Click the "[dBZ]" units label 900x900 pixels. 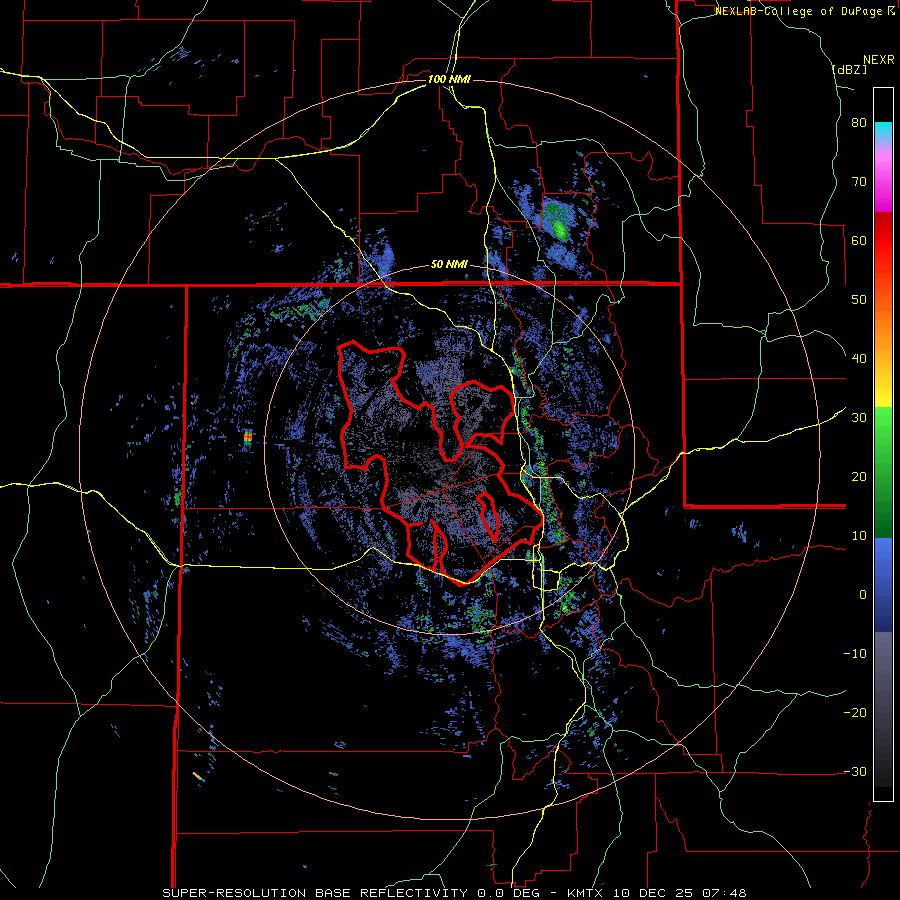click(x=849, y=69)
